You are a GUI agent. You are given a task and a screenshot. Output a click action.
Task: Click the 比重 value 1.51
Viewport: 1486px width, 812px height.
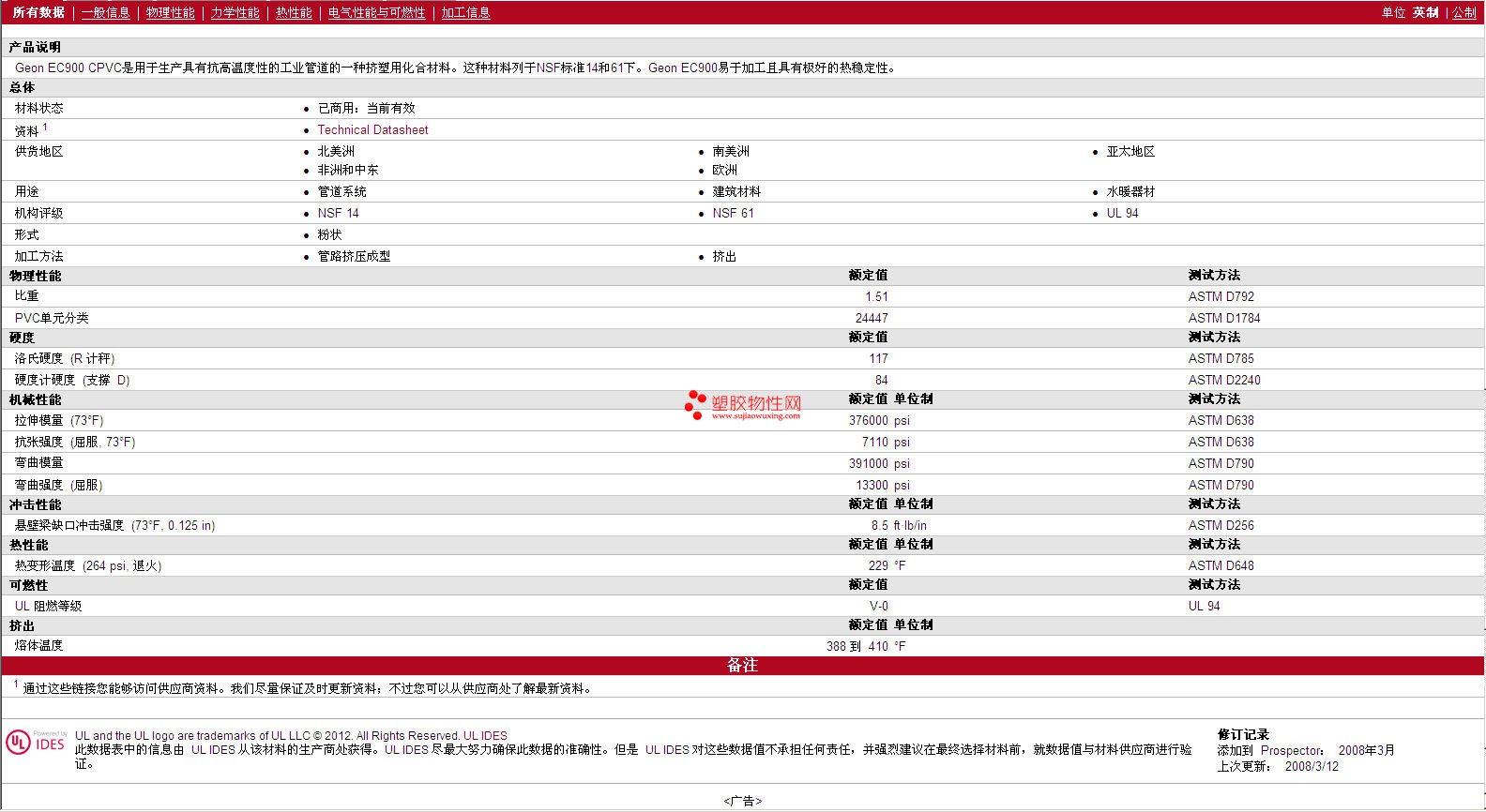click(876, 297)
